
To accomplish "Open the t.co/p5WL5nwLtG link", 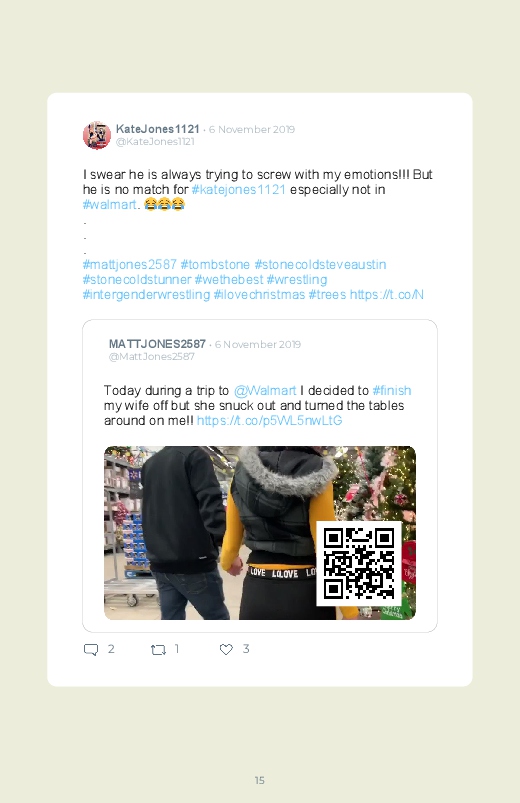I will 269,421.
